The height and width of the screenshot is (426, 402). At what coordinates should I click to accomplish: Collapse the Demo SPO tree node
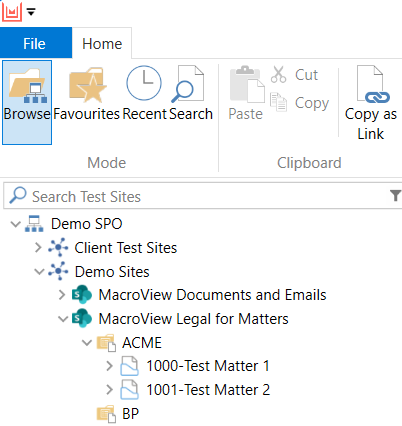(16, 224)
